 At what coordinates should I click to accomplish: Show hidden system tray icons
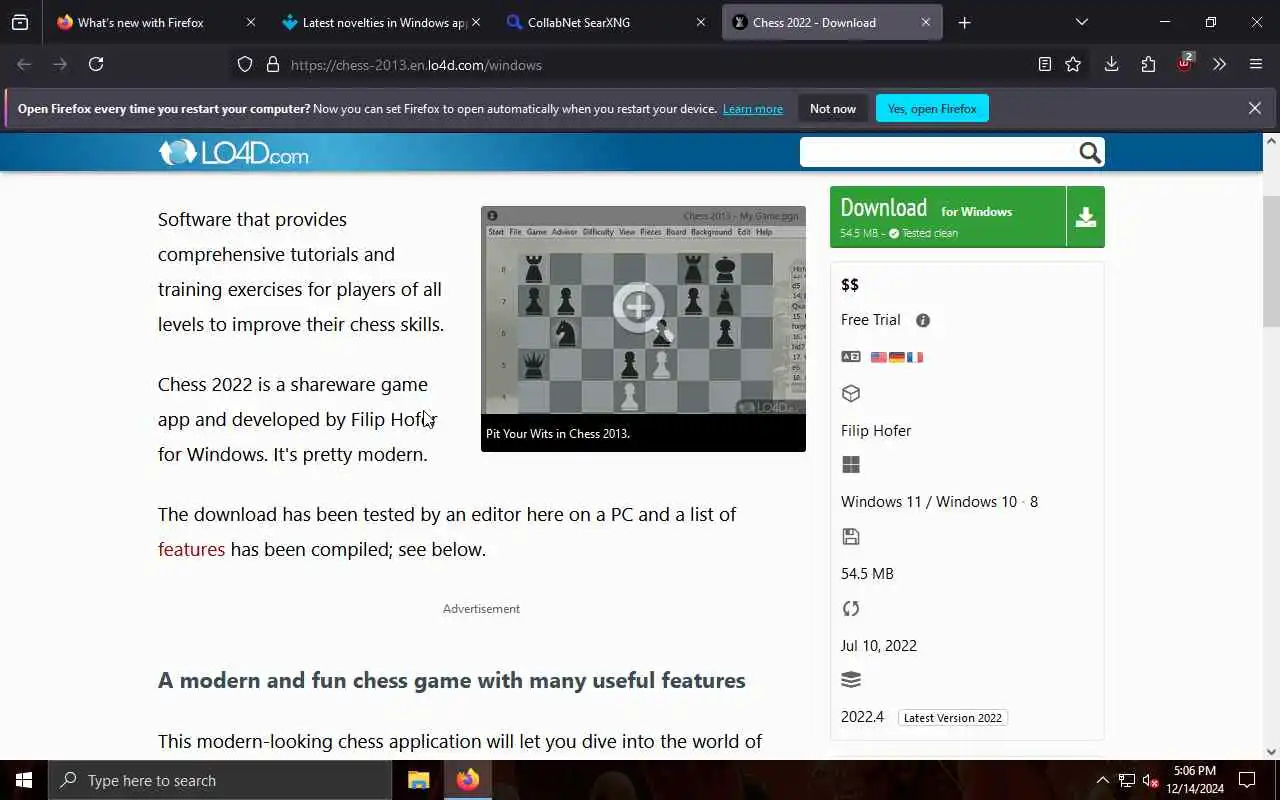coord(1102,780)
